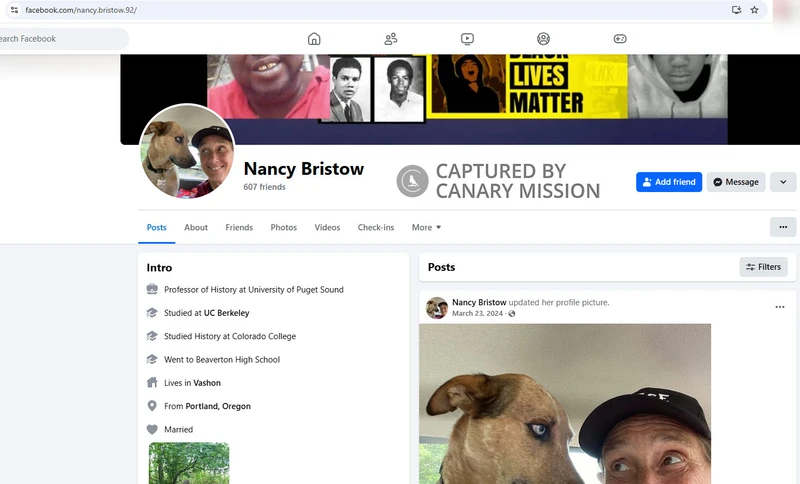Click the Nancy Bristow profile name heading
This screenshot has height=484, width=800.
pos(304,169)
